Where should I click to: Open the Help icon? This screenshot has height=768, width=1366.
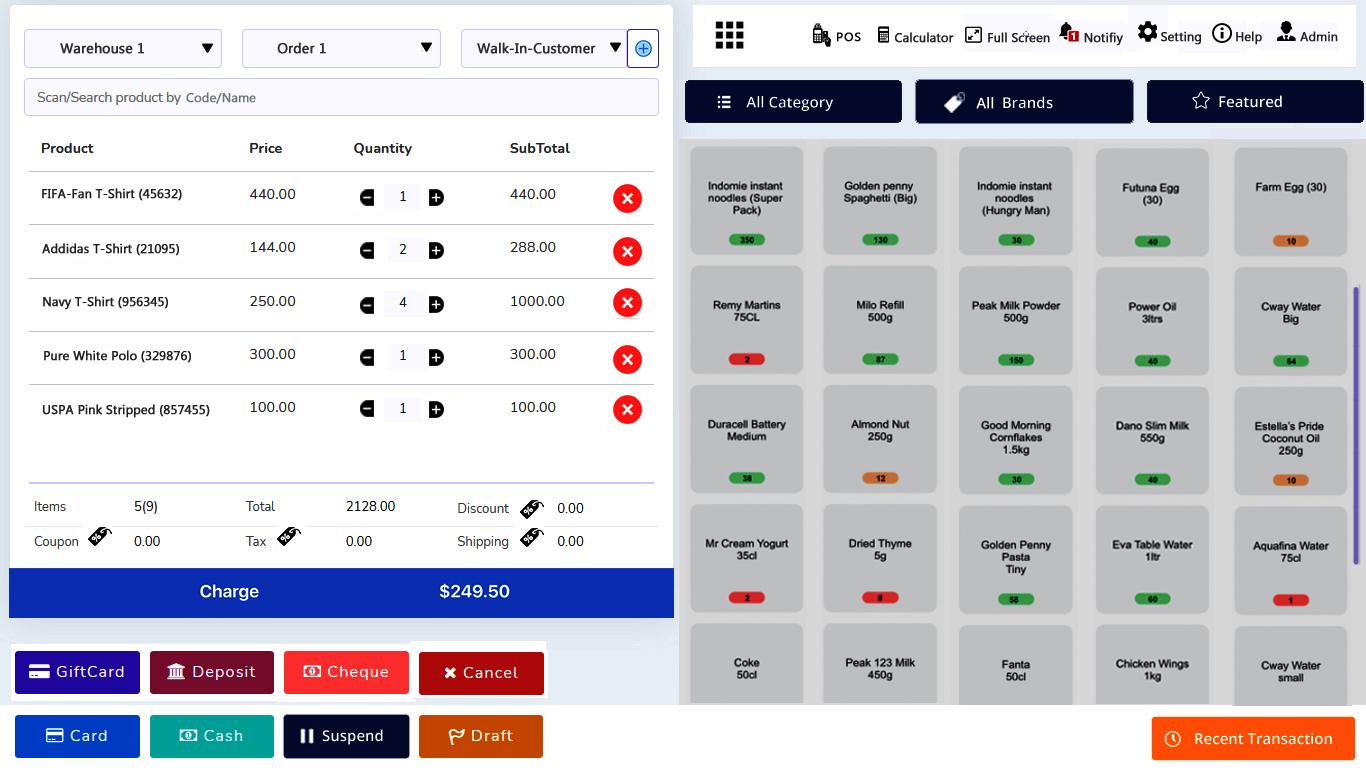click(x=1237, y=34)
